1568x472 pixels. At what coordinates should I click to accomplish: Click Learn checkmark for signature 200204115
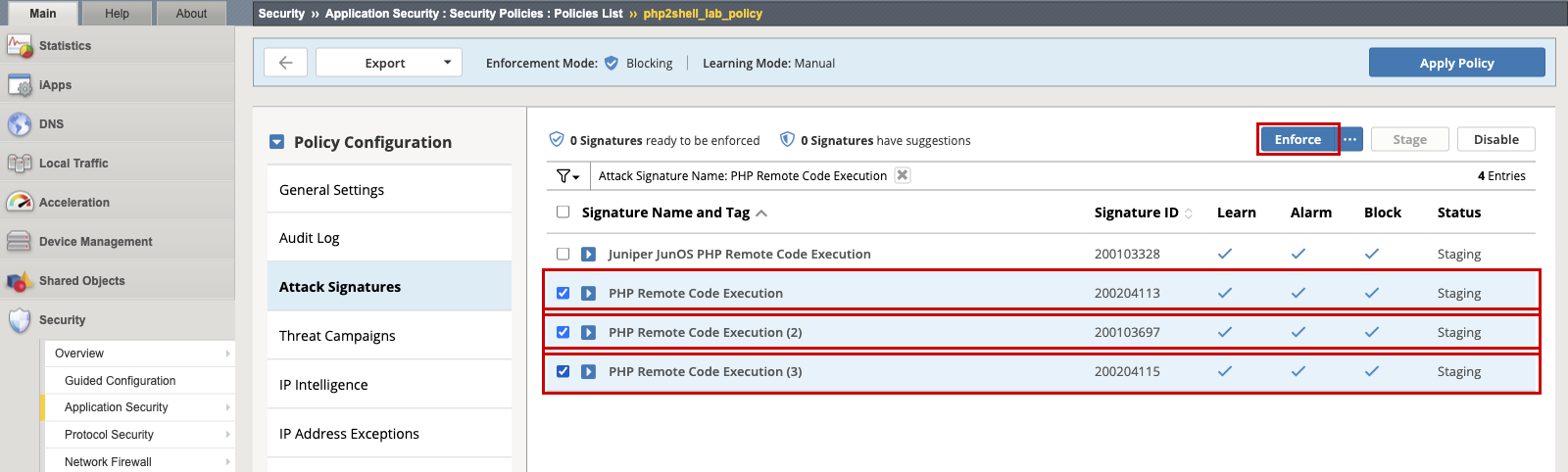point(1225,371)
